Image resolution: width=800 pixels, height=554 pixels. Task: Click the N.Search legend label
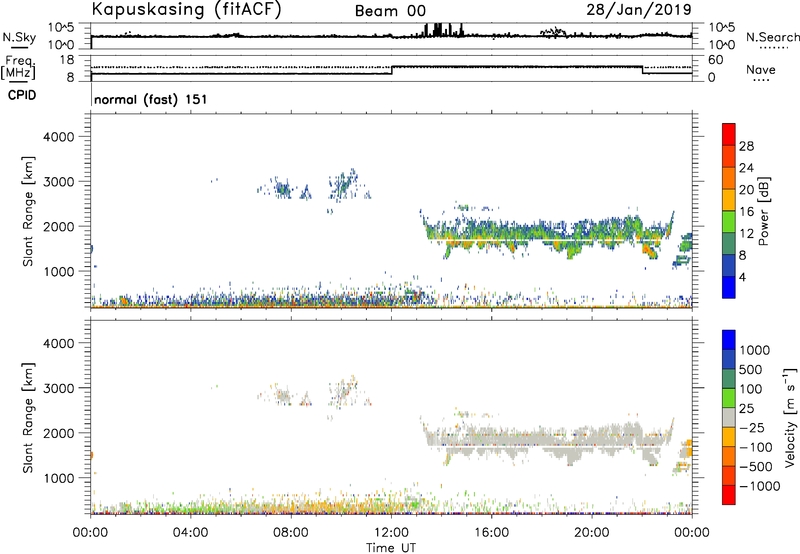click(772, 37)
